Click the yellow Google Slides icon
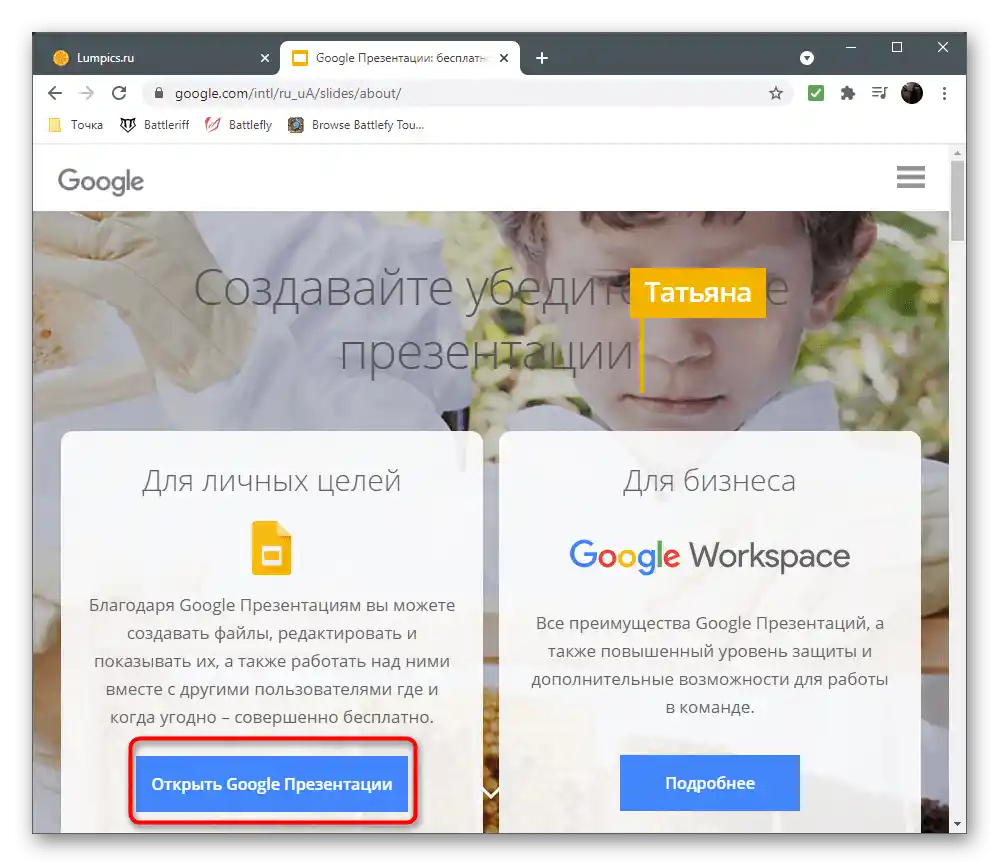Viewport: 999px width, 866px height. click(271, 548)
